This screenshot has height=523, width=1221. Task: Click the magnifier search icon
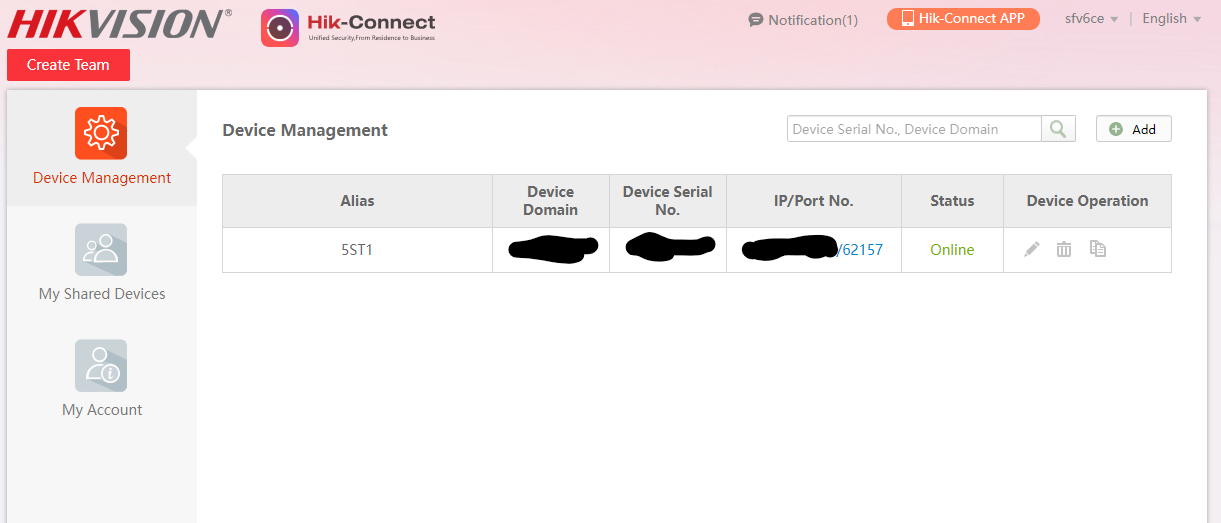point(1058,129)
